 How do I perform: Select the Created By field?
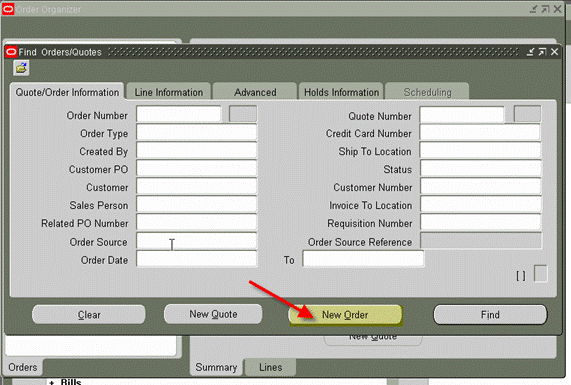(x=197, y=150)
